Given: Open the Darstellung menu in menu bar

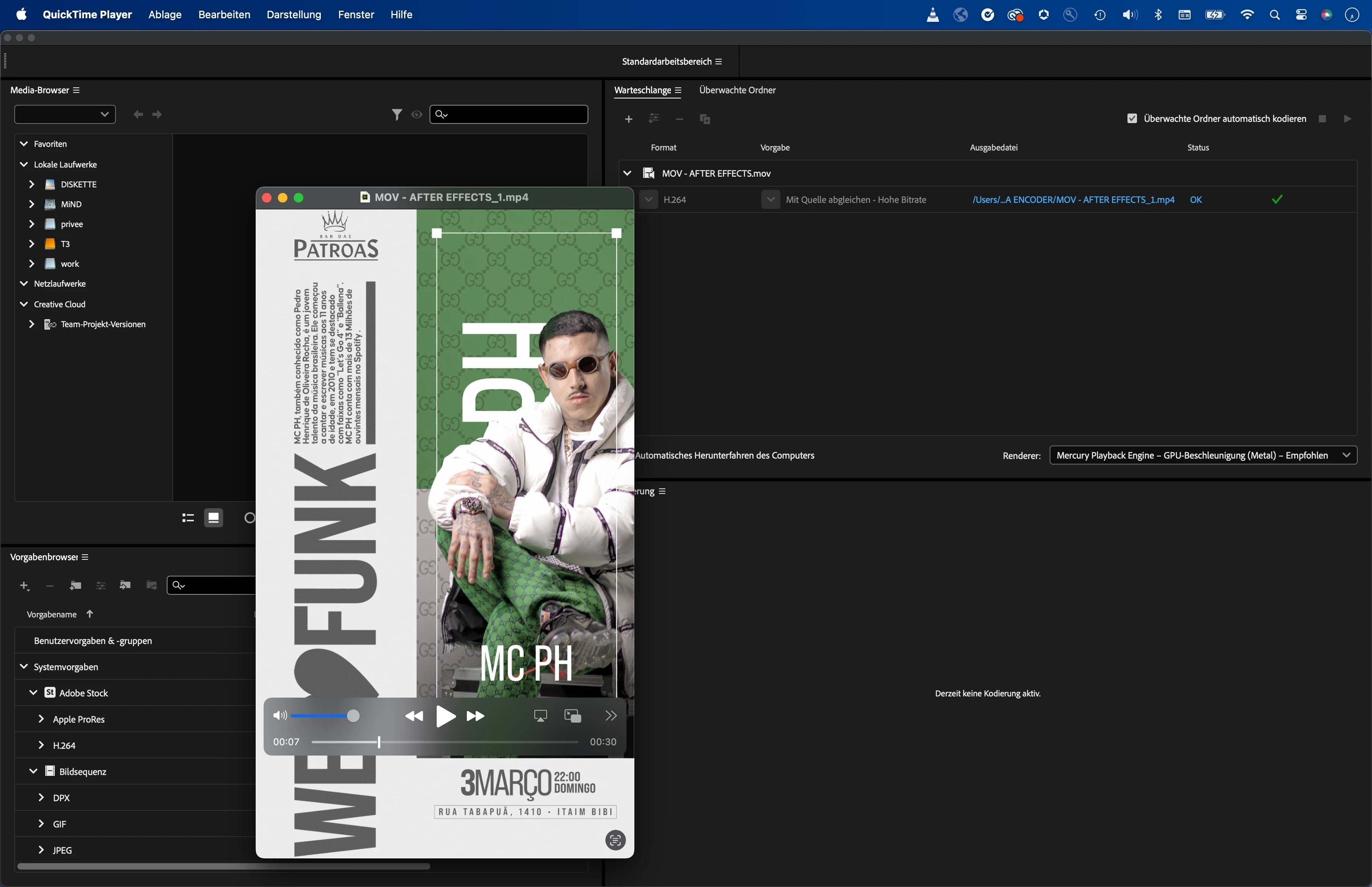Looking at the screenshot, I should point(294,14).
